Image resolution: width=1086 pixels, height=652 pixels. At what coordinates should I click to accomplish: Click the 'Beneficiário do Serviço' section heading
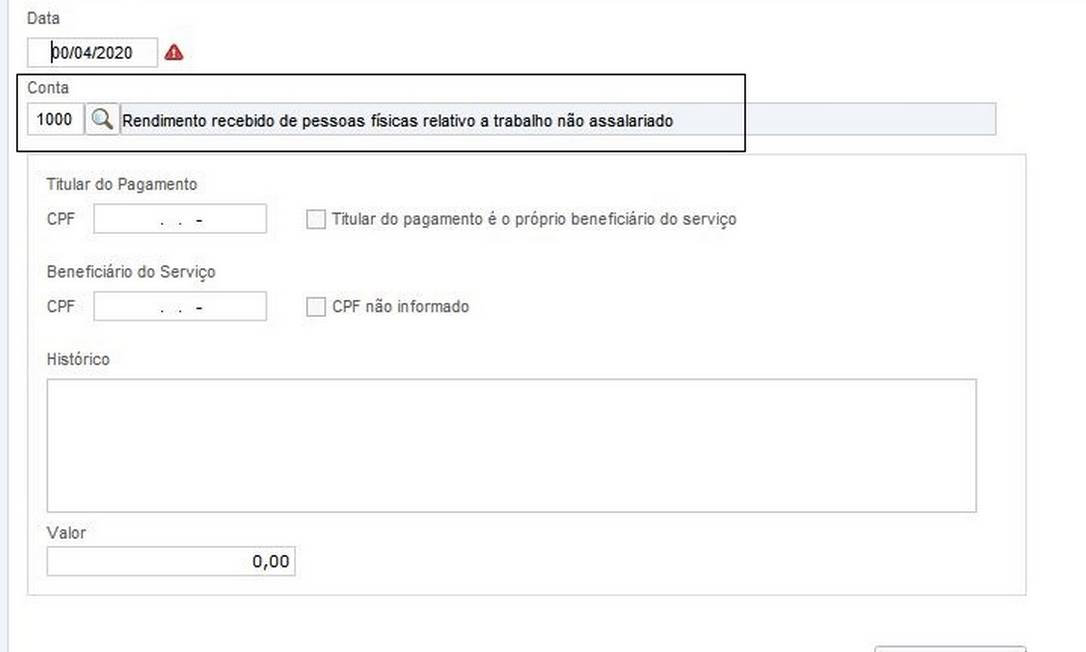click(x=131, y=272)
